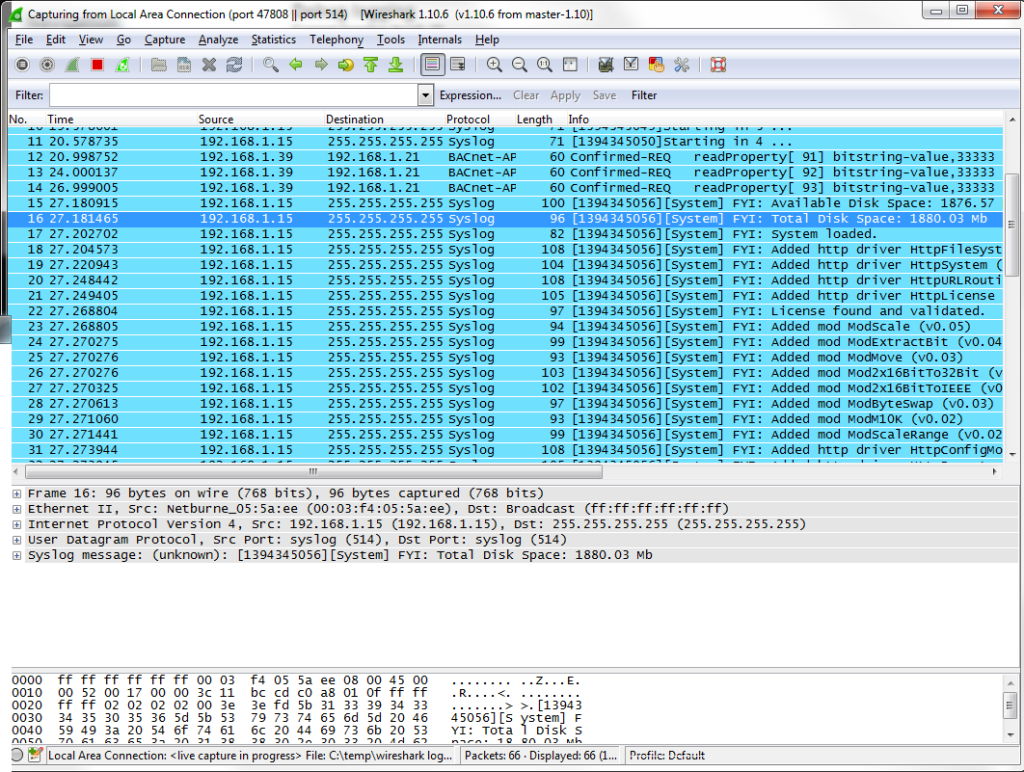Screen dimensions: 1024x772
Task: Expand Internet Protocol Version 4 node
Action: tap(17, 524)
